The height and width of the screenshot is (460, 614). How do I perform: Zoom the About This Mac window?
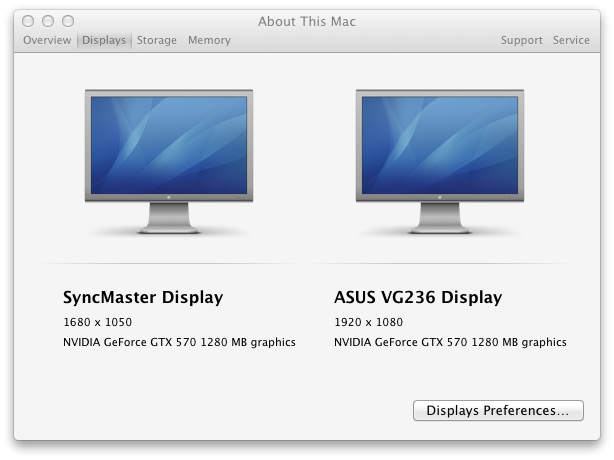[x=68, y=21]
